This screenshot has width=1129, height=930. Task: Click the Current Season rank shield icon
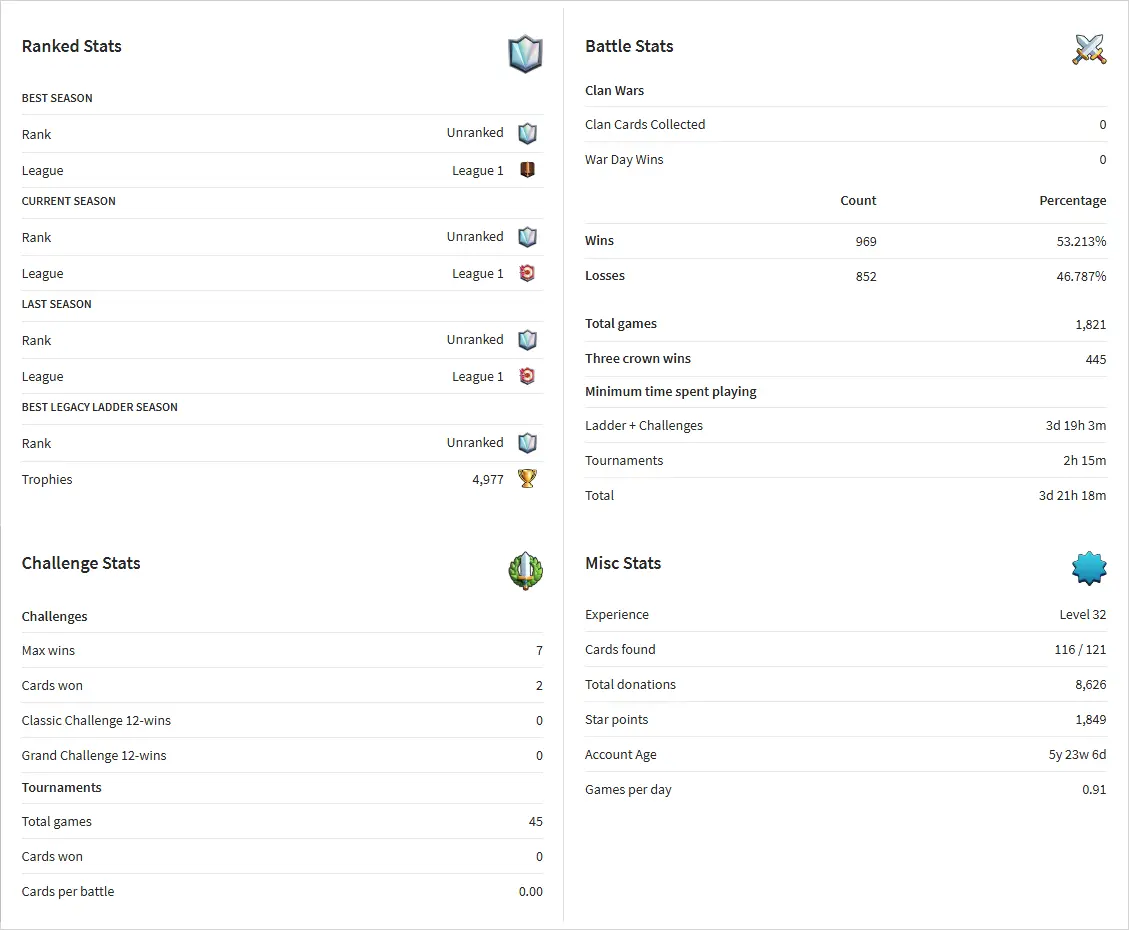tap(527, 237)
